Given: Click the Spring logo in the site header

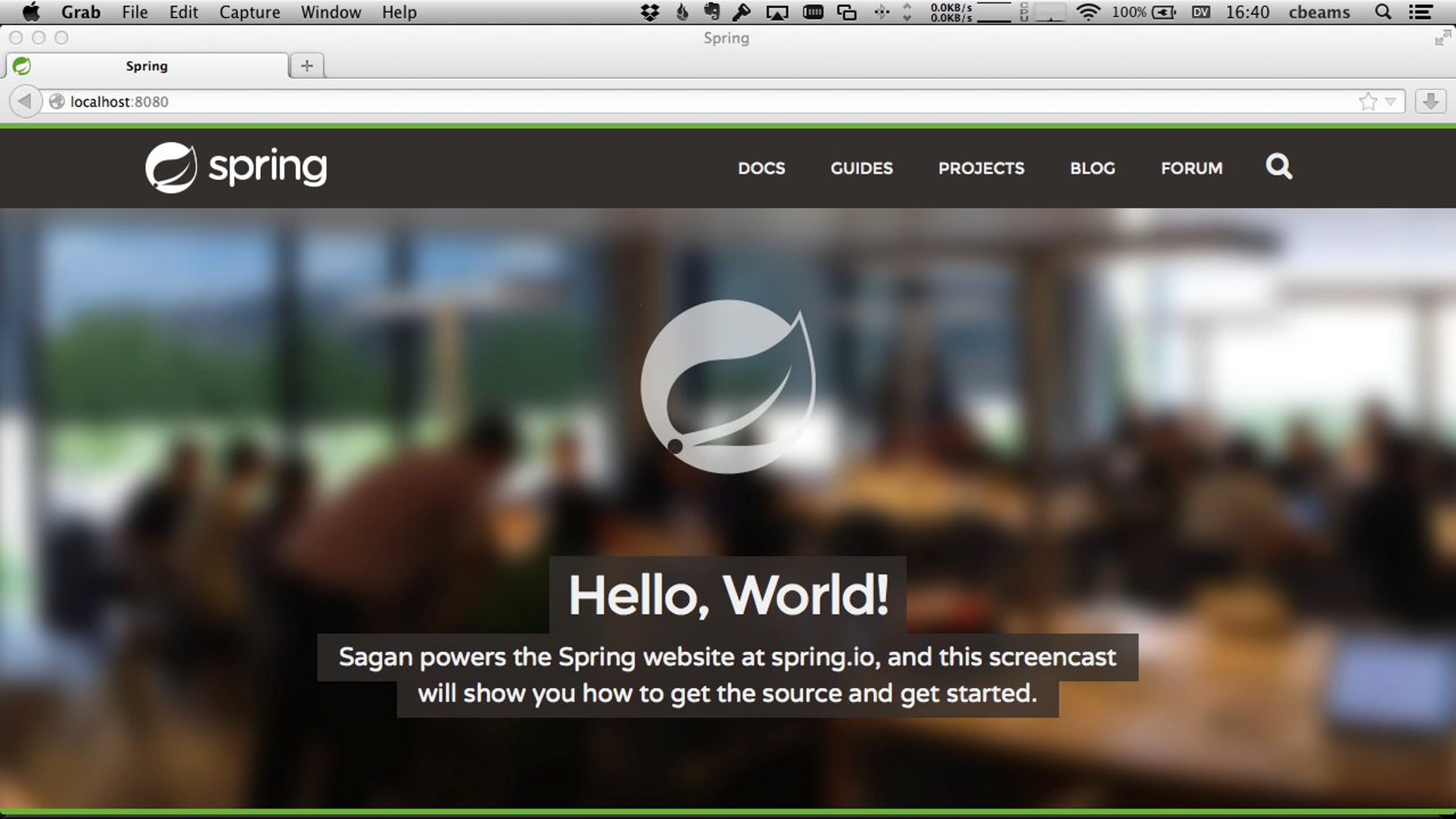Looking at the screenshot, I should (x=236, y=167).
